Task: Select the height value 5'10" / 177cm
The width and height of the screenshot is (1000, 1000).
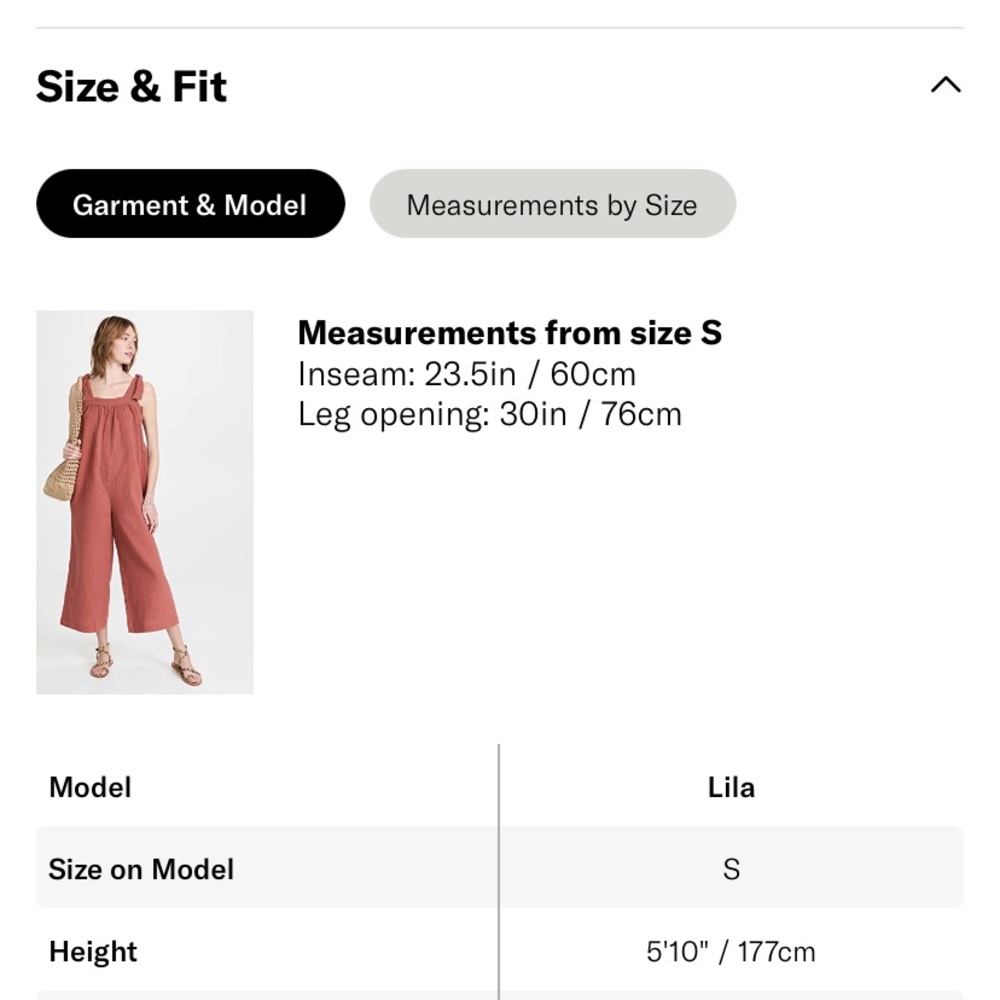Action: coord(733,951)
